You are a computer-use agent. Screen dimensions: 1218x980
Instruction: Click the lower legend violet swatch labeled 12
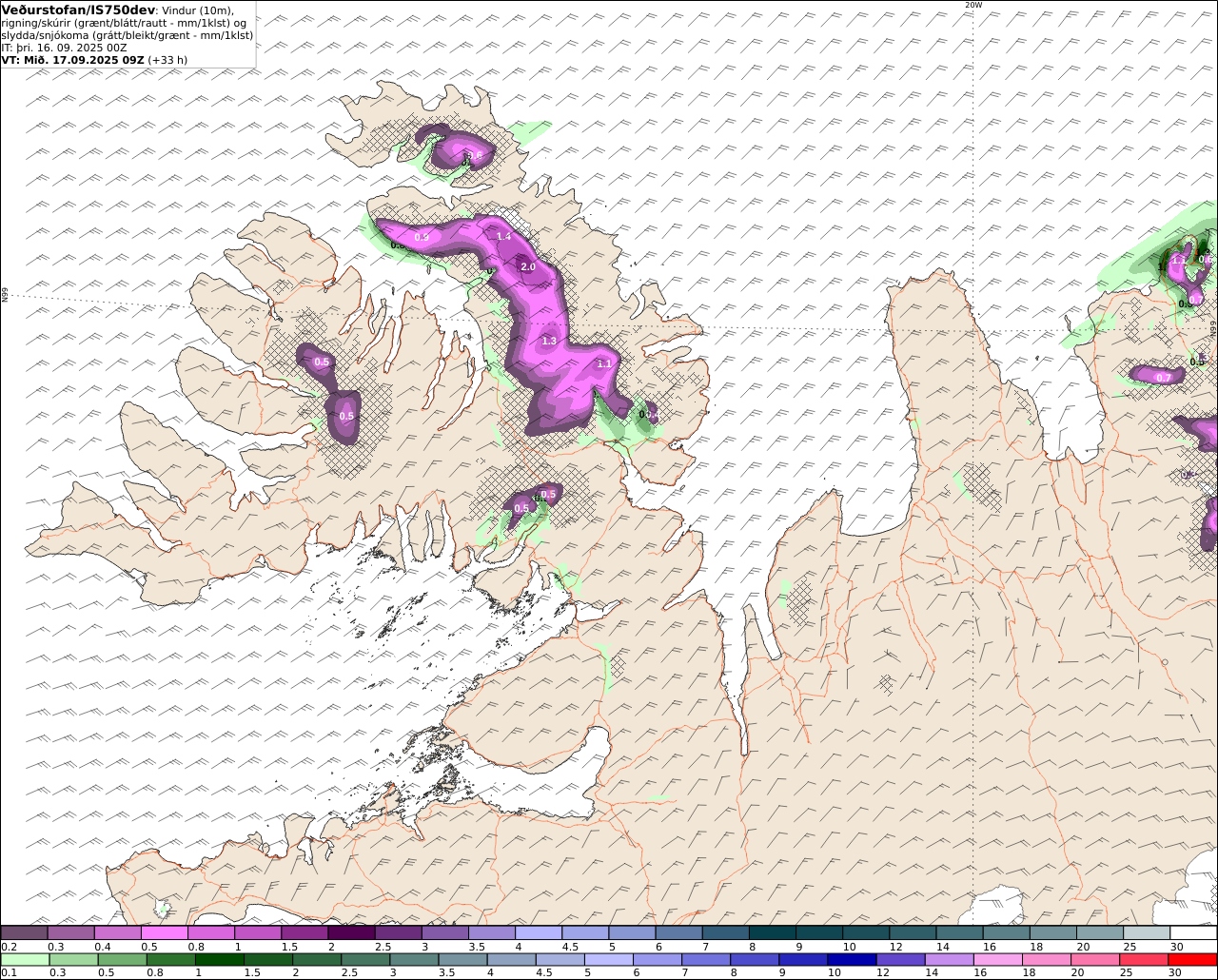[x=899, y=959]
